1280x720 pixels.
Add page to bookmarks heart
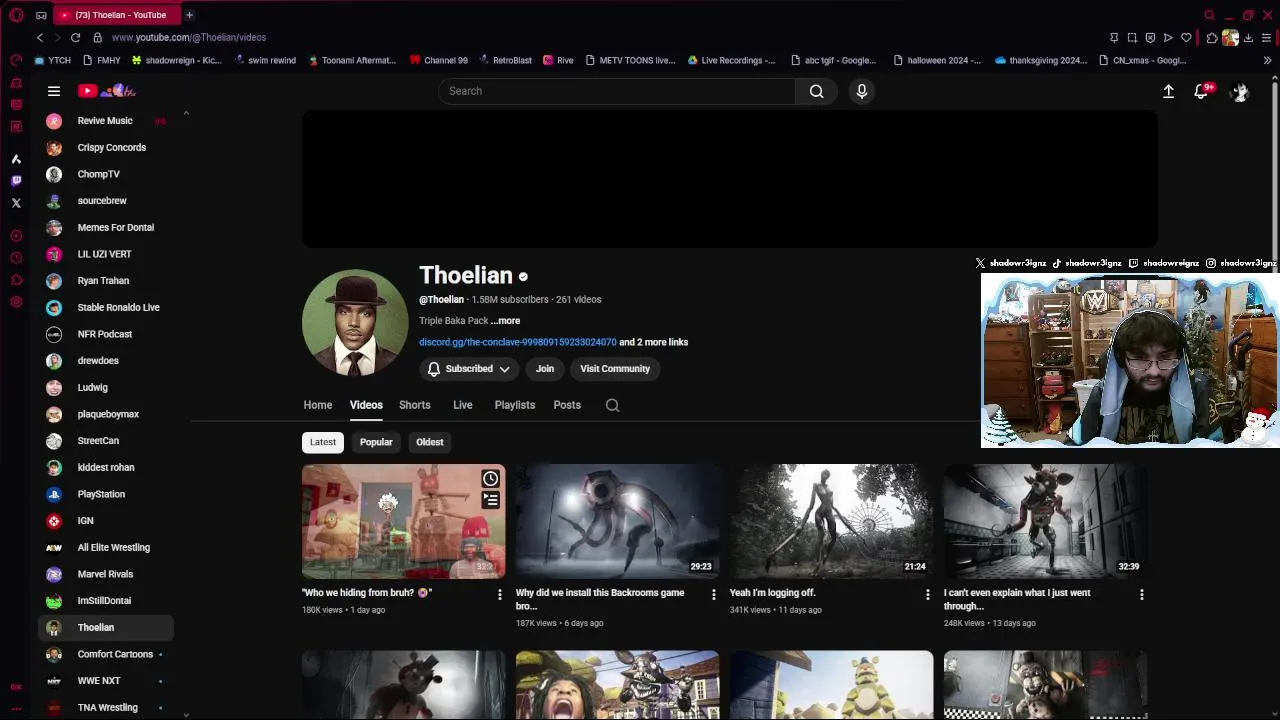click(1186, 38)
